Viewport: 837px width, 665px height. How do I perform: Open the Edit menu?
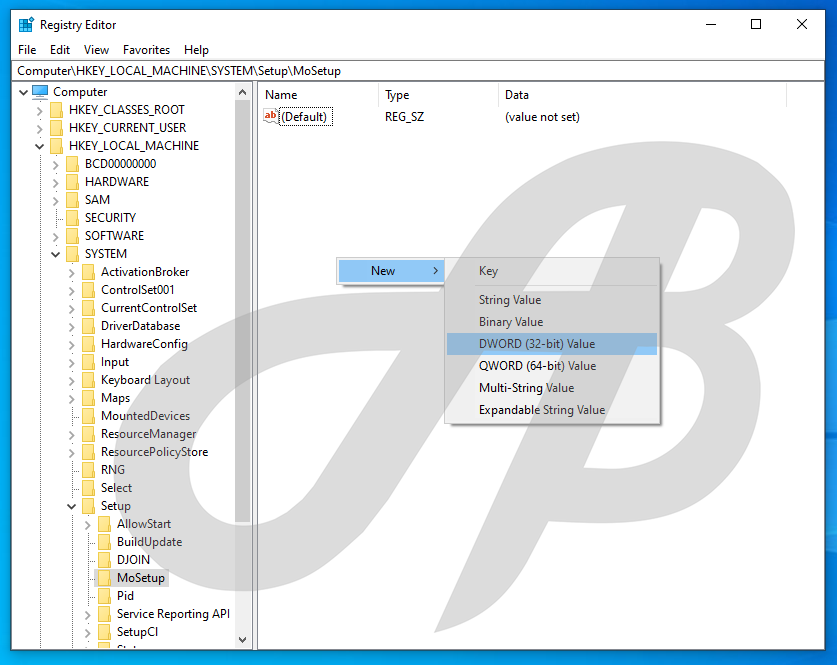click(60, 50)
